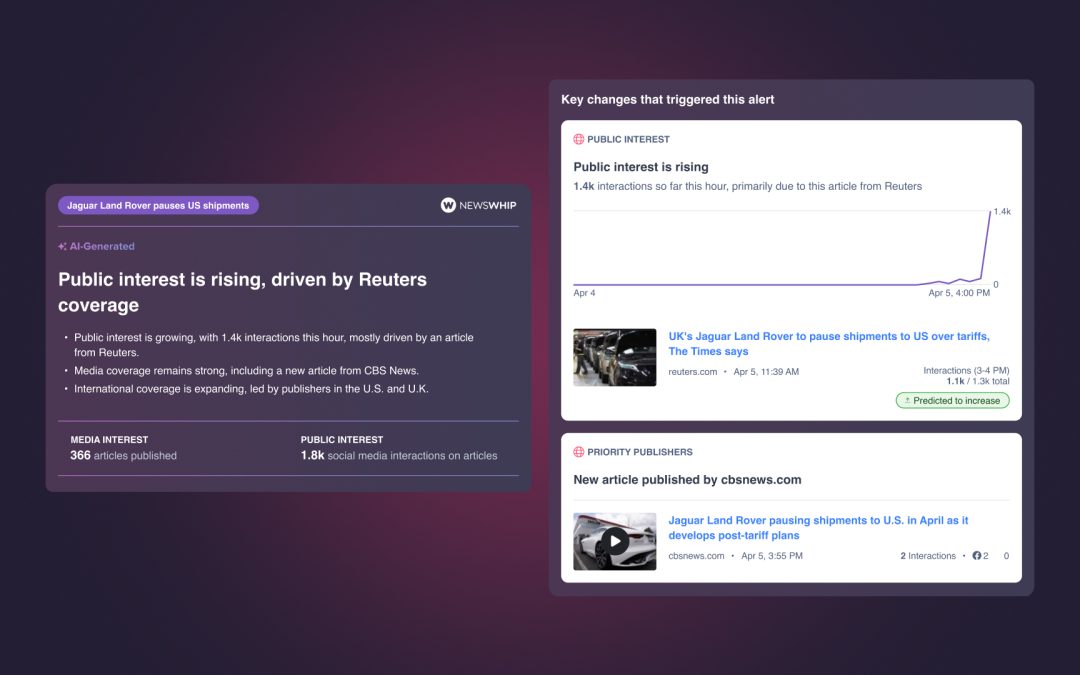Click the 1.4k peak on the interest chart
This screenshot has width=1080, height=675.
pyautogui.click(x=990, y=212)
